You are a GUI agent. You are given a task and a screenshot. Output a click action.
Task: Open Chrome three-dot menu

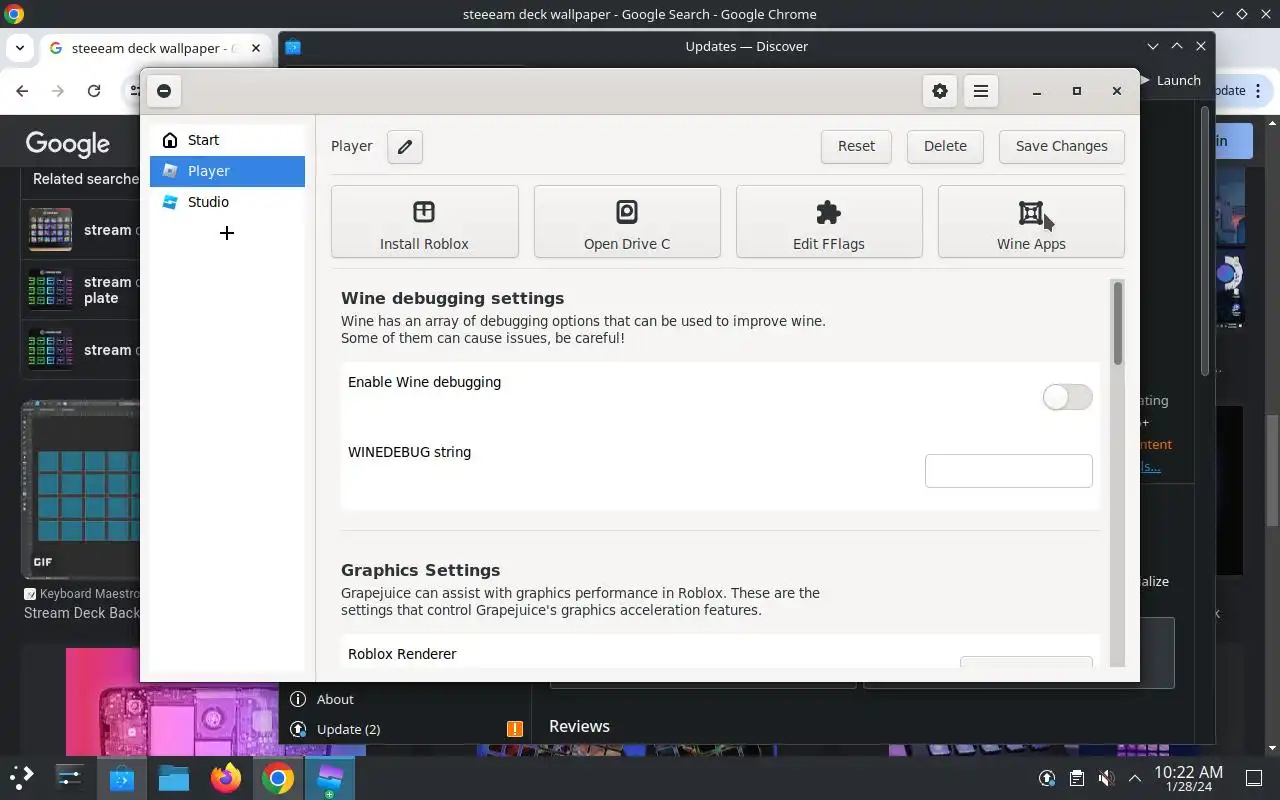(1258, 91)
